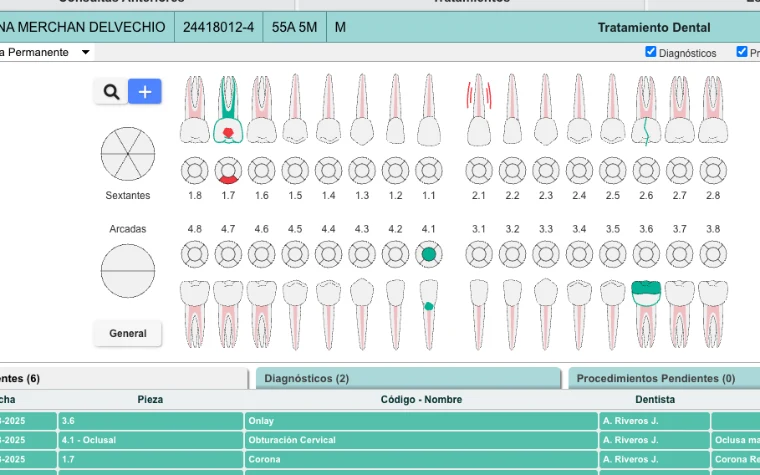The height and width of the screenshot is (475, 760).
Task: Uncheck the Diagnósticos checkbox
Action: tap(651, 51)
